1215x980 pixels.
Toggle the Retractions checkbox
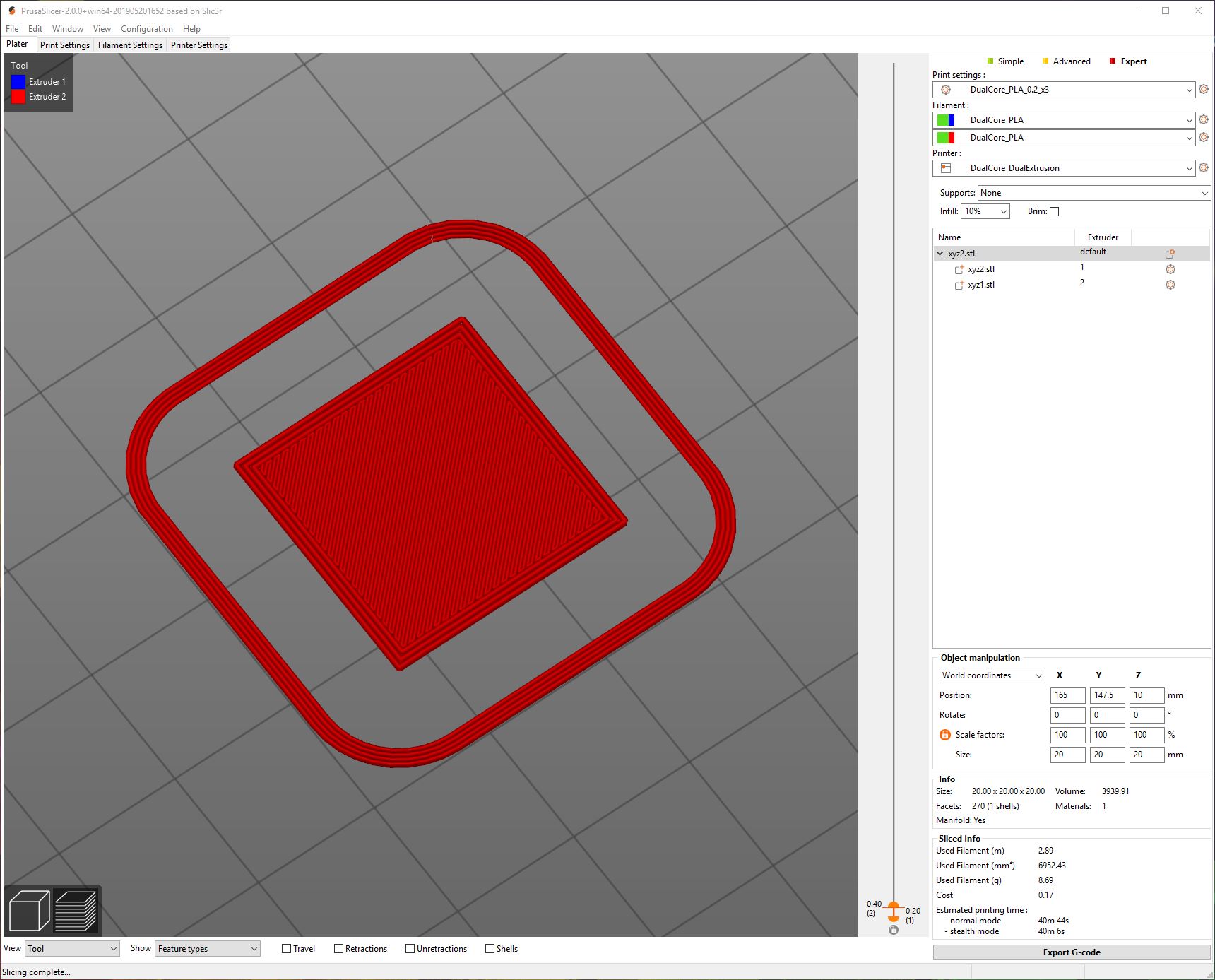pyautogui.click(x=338, y=949)
